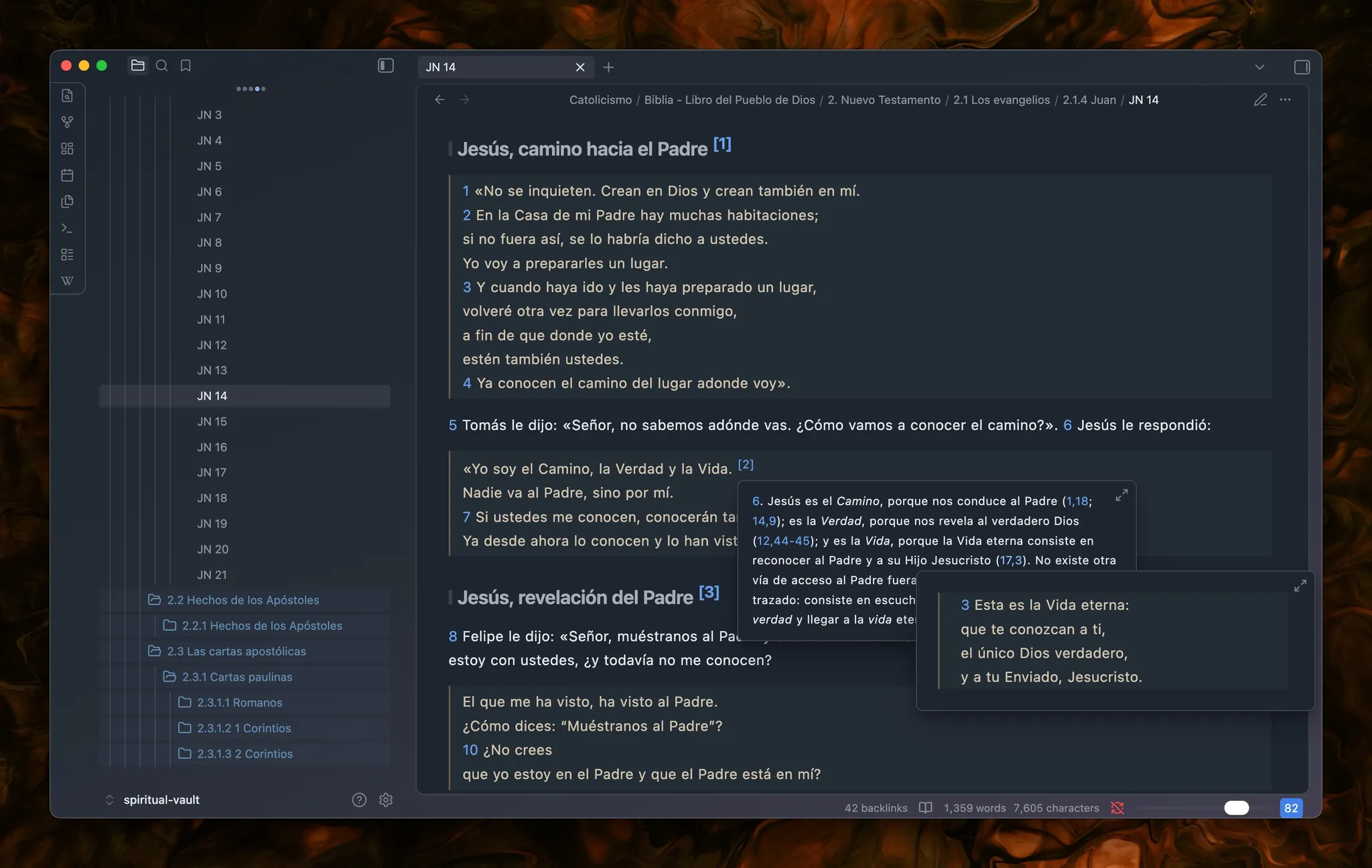Open the 12,44-45 reference in popover

(783, 540)
